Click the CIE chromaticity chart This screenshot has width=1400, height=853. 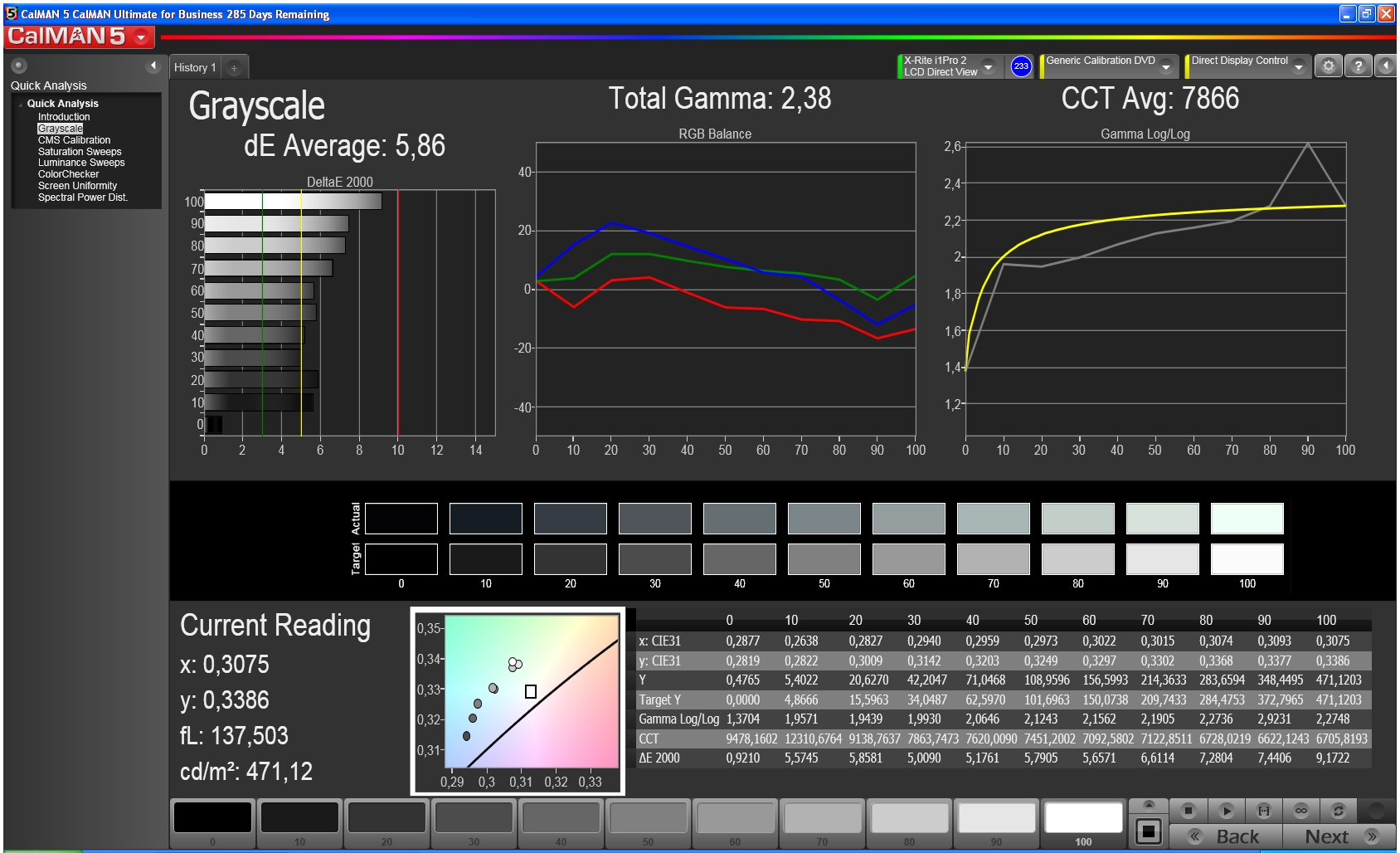pyautogui.click(x=518, y=700)
